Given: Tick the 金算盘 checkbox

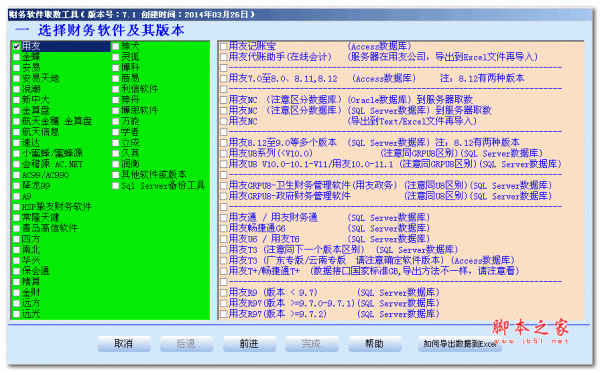Looking at the screenshot, I should pos(16,111).
